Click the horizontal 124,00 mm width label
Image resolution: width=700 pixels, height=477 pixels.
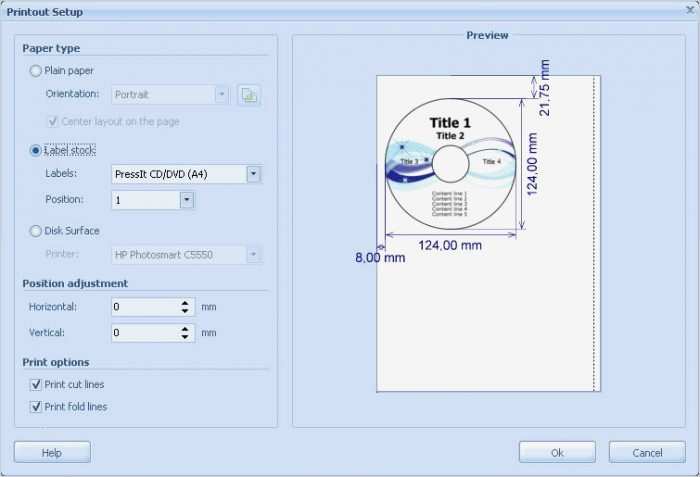click(x=450, y=245)
